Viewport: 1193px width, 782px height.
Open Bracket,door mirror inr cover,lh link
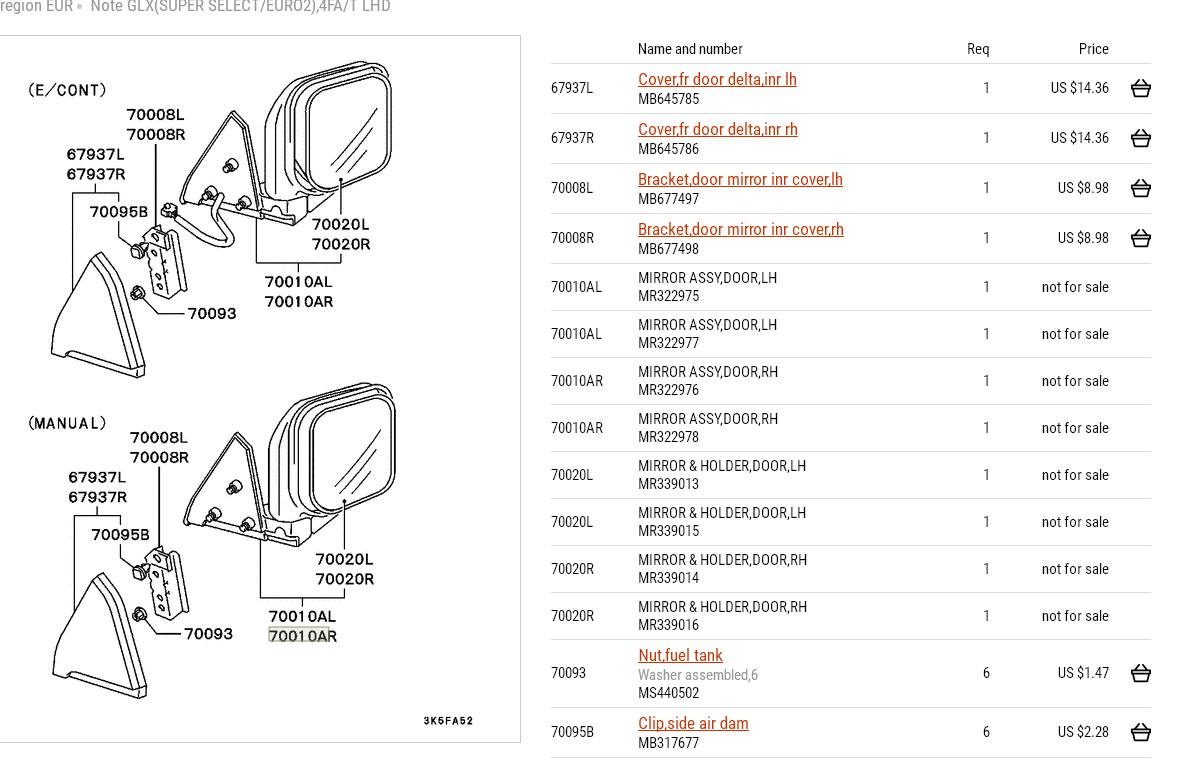click(x=740, y=179)
